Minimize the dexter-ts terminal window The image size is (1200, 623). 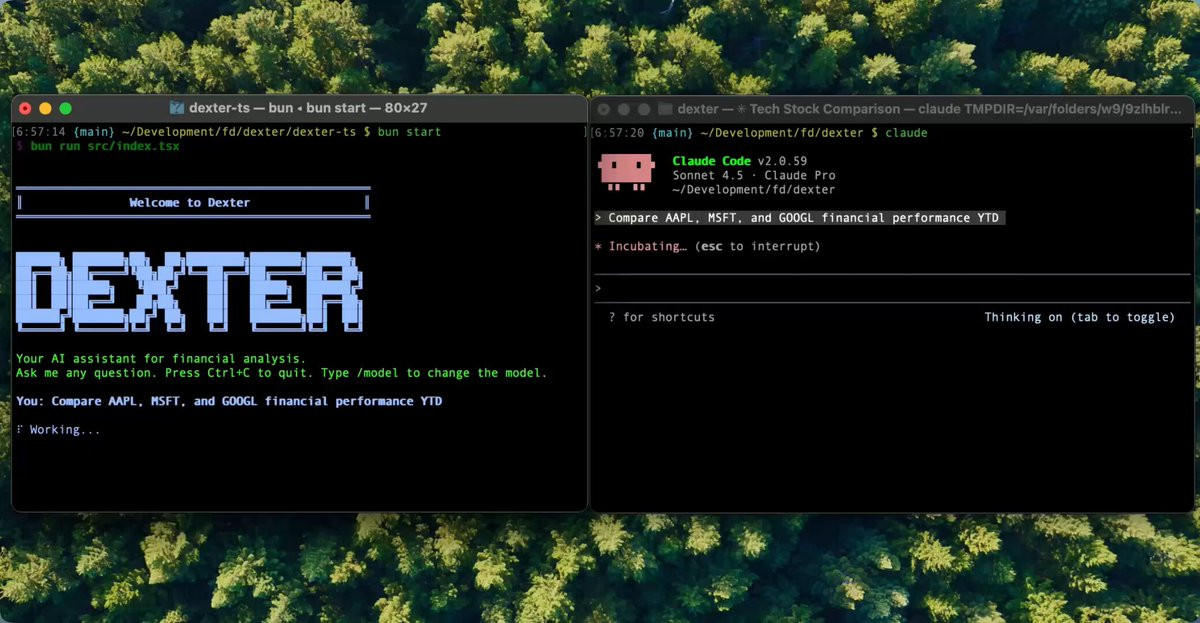tap(46, 108)
